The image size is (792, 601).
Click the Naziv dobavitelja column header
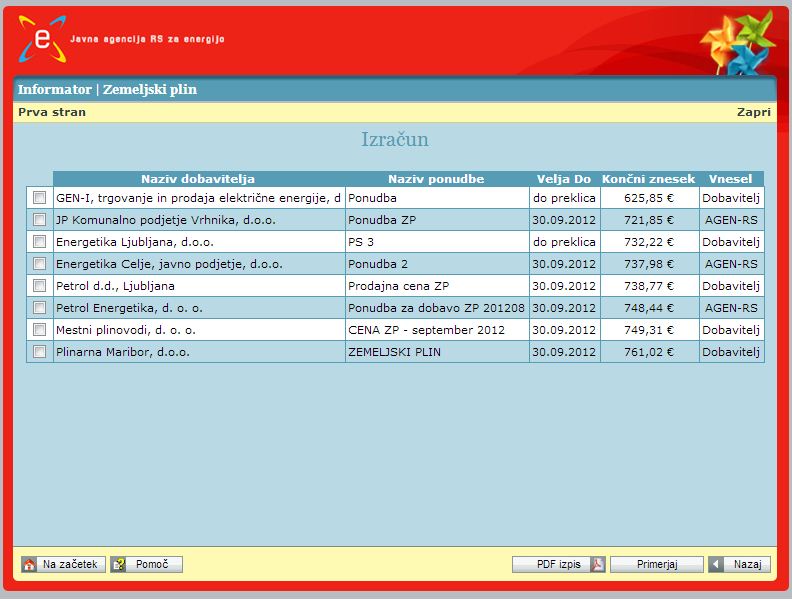tap(198, 179)
